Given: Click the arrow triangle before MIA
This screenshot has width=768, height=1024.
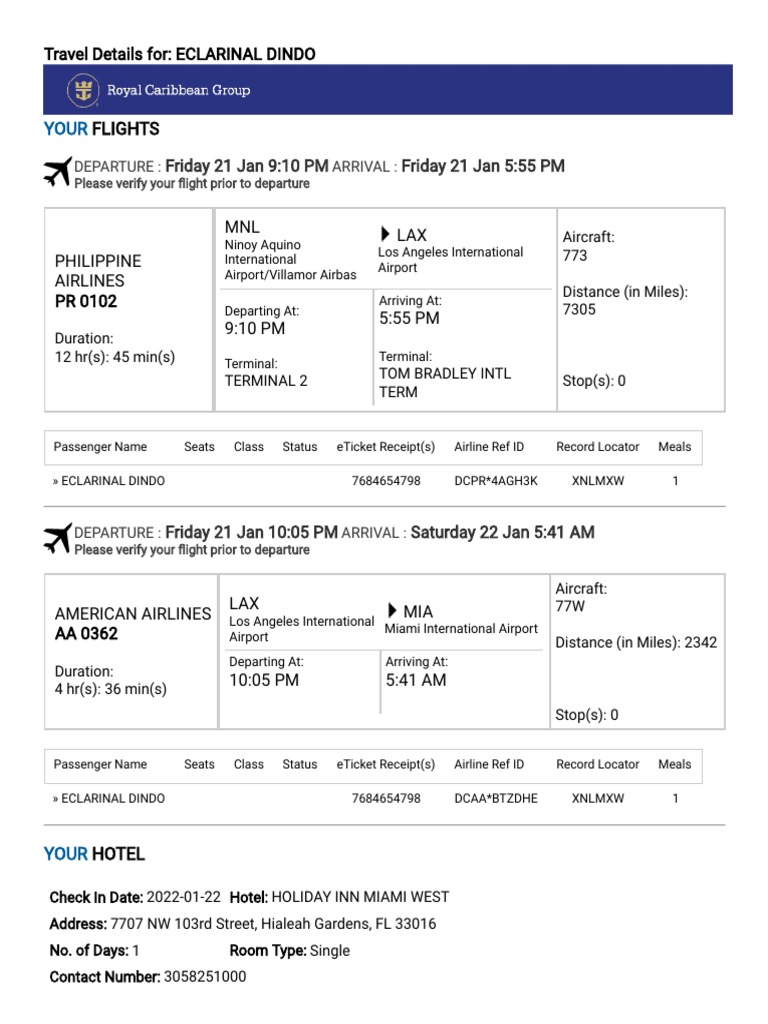Looking at the screenshot, I should 393,610.
